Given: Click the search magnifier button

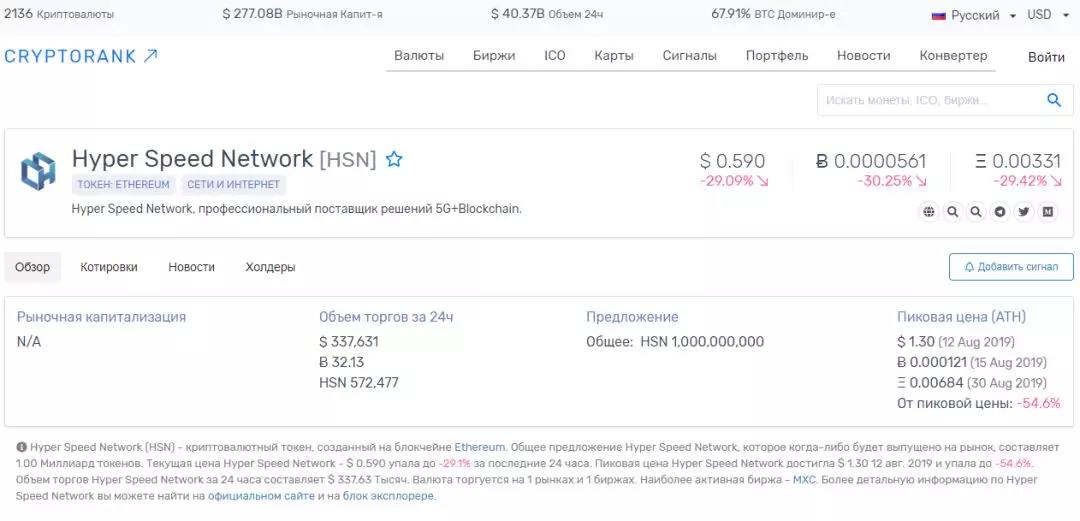Looking at the screenshot, I should point(1054,100).
